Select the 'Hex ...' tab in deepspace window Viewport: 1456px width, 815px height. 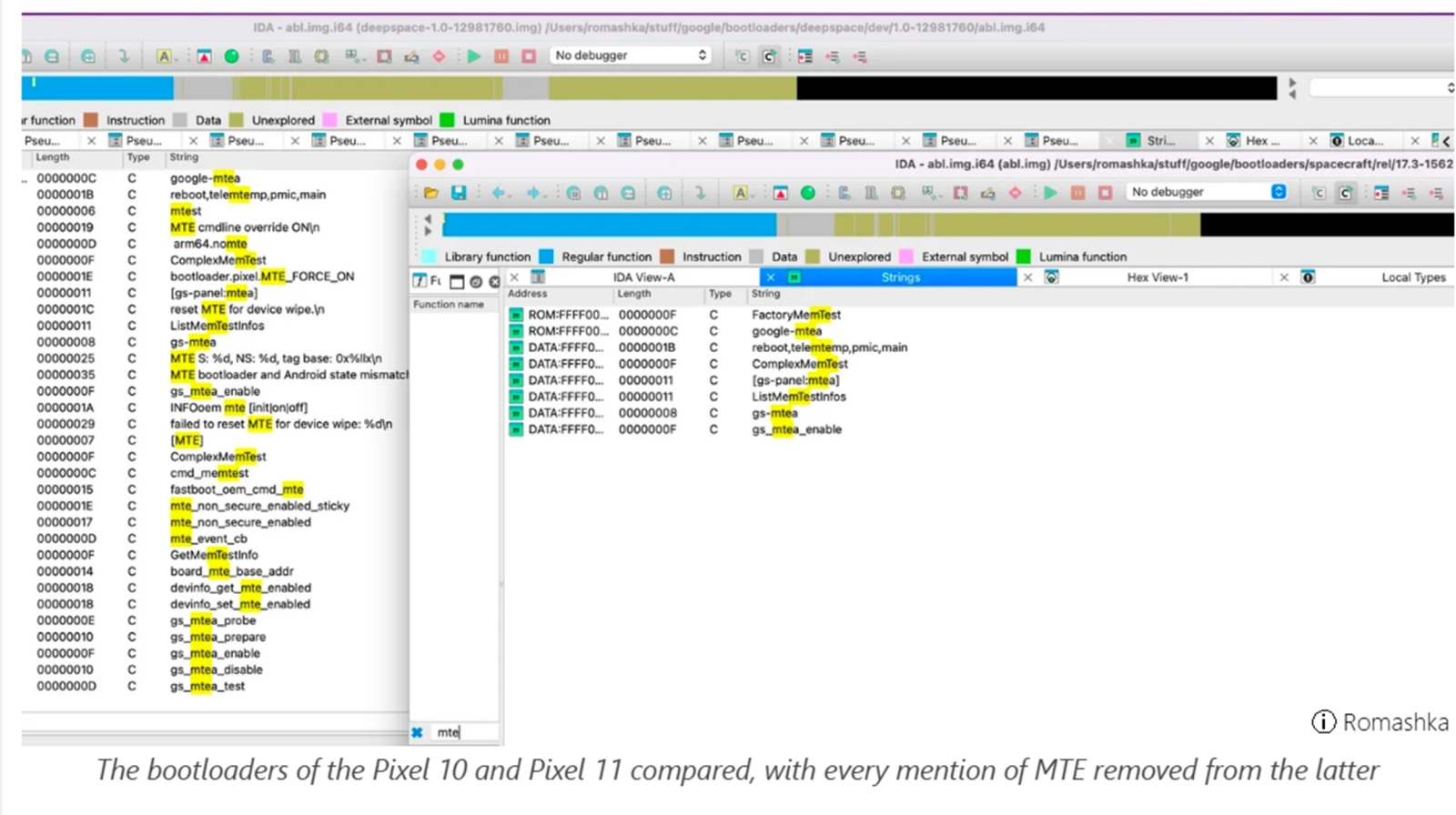coord(1261,141)
